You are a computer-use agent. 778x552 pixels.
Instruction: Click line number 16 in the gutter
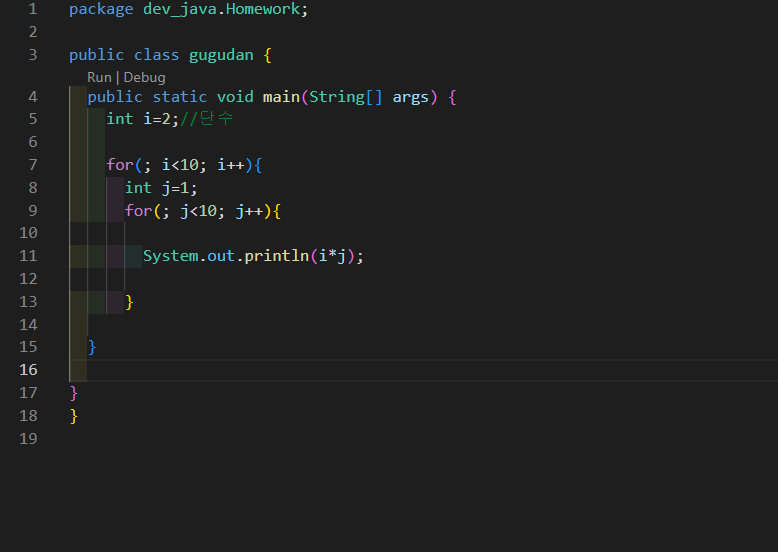[28, 369]
